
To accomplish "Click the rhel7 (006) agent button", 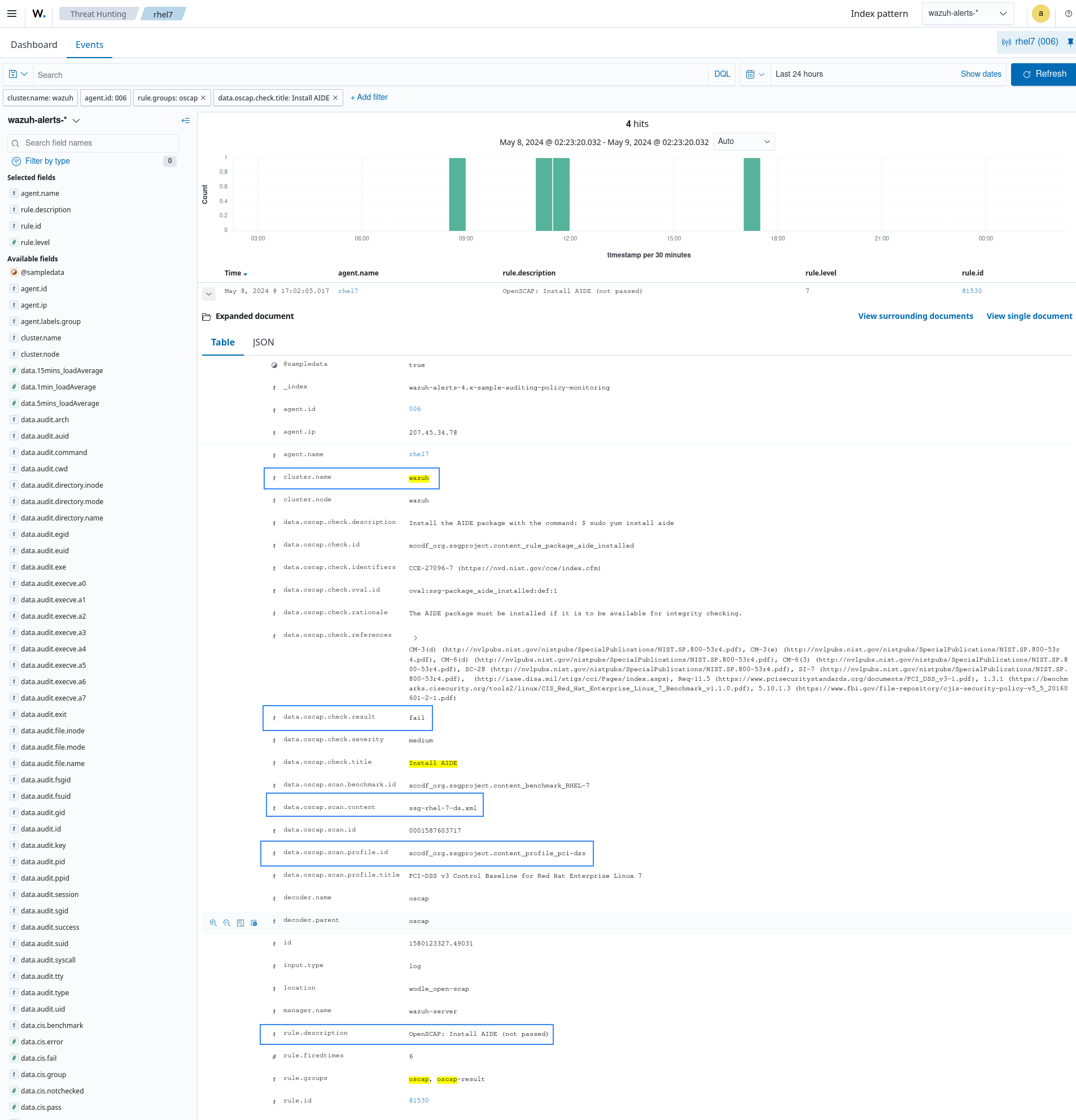I will 1030,42.
